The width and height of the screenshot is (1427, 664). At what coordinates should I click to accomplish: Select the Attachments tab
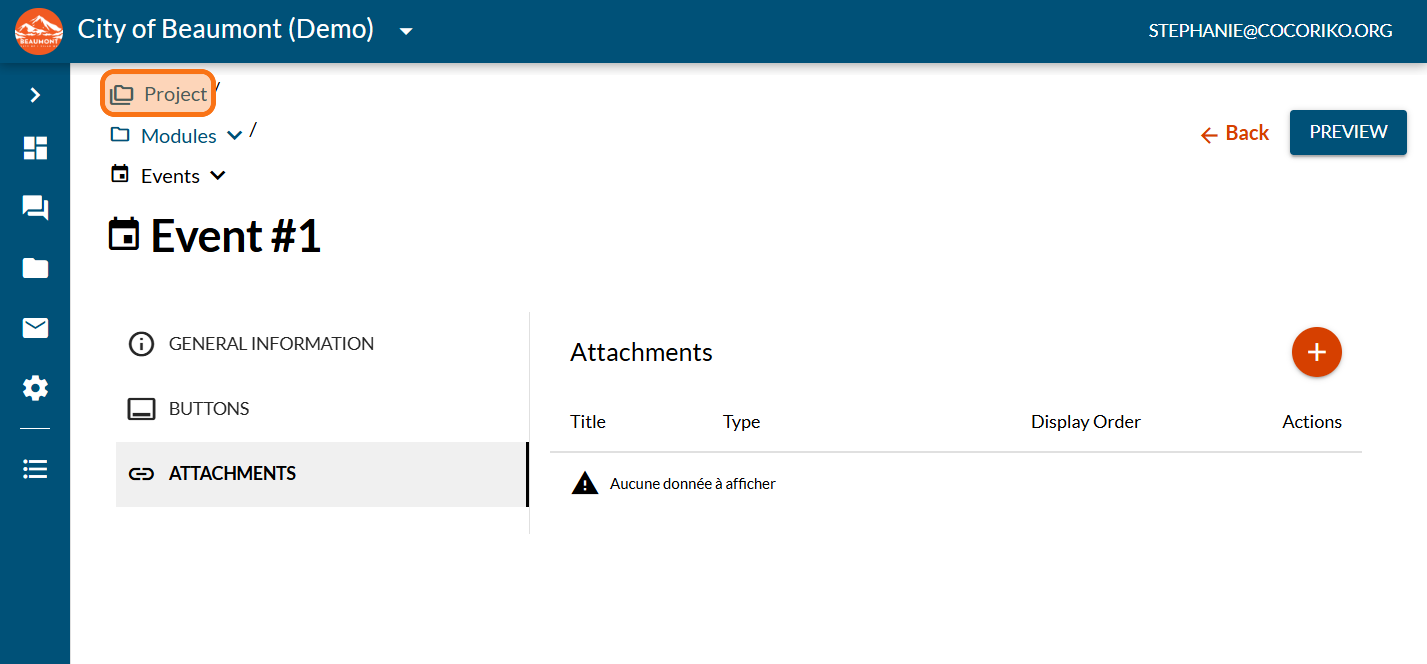[232, 474]
